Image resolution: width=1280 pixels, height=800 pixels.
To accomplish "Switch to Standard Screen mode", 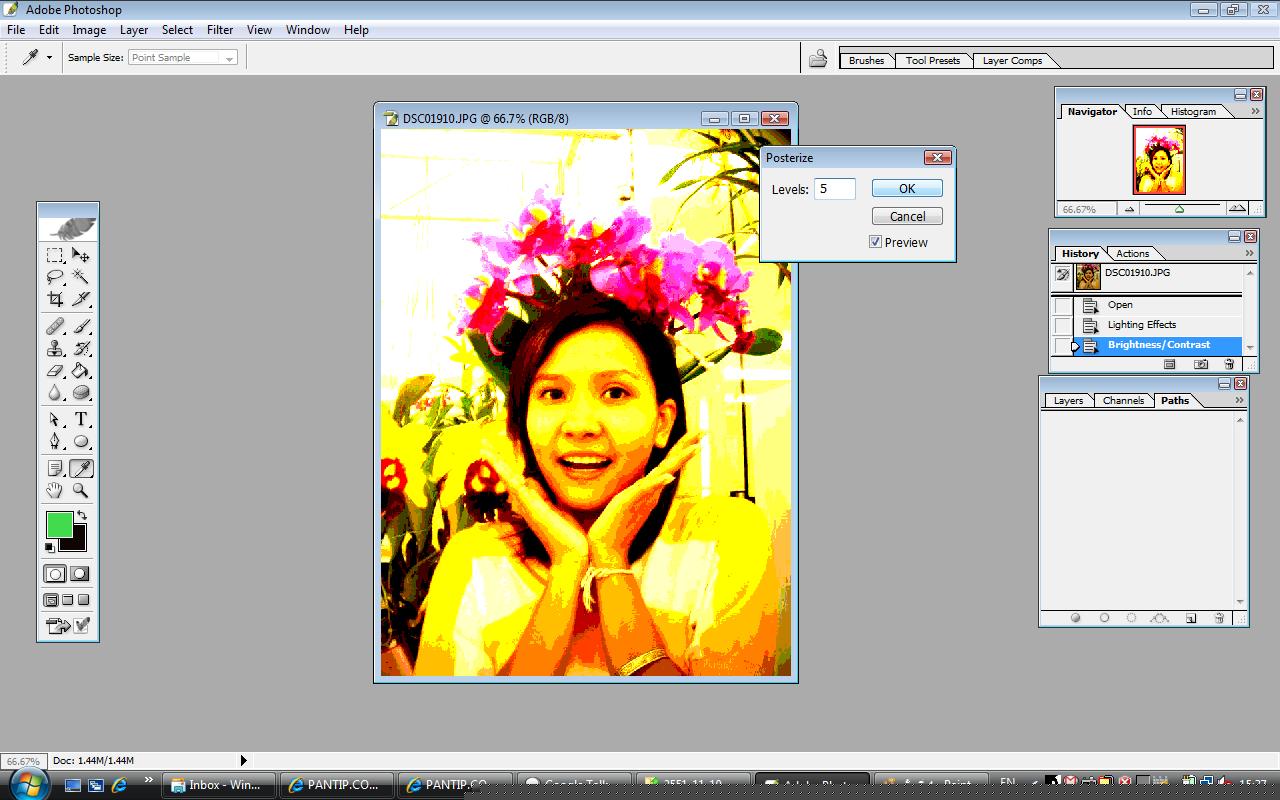I will click(x=51, y=600).
